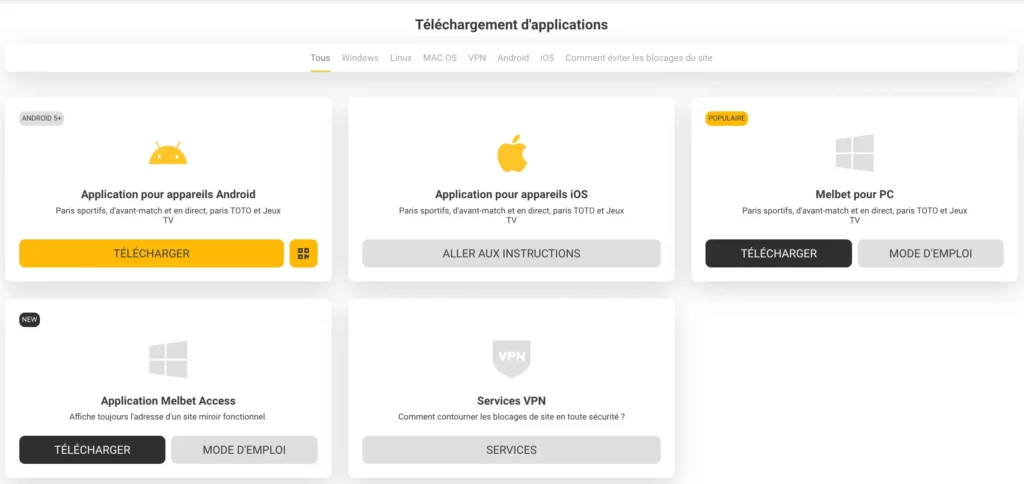Click the Apple logo icon

coord(511,153)
